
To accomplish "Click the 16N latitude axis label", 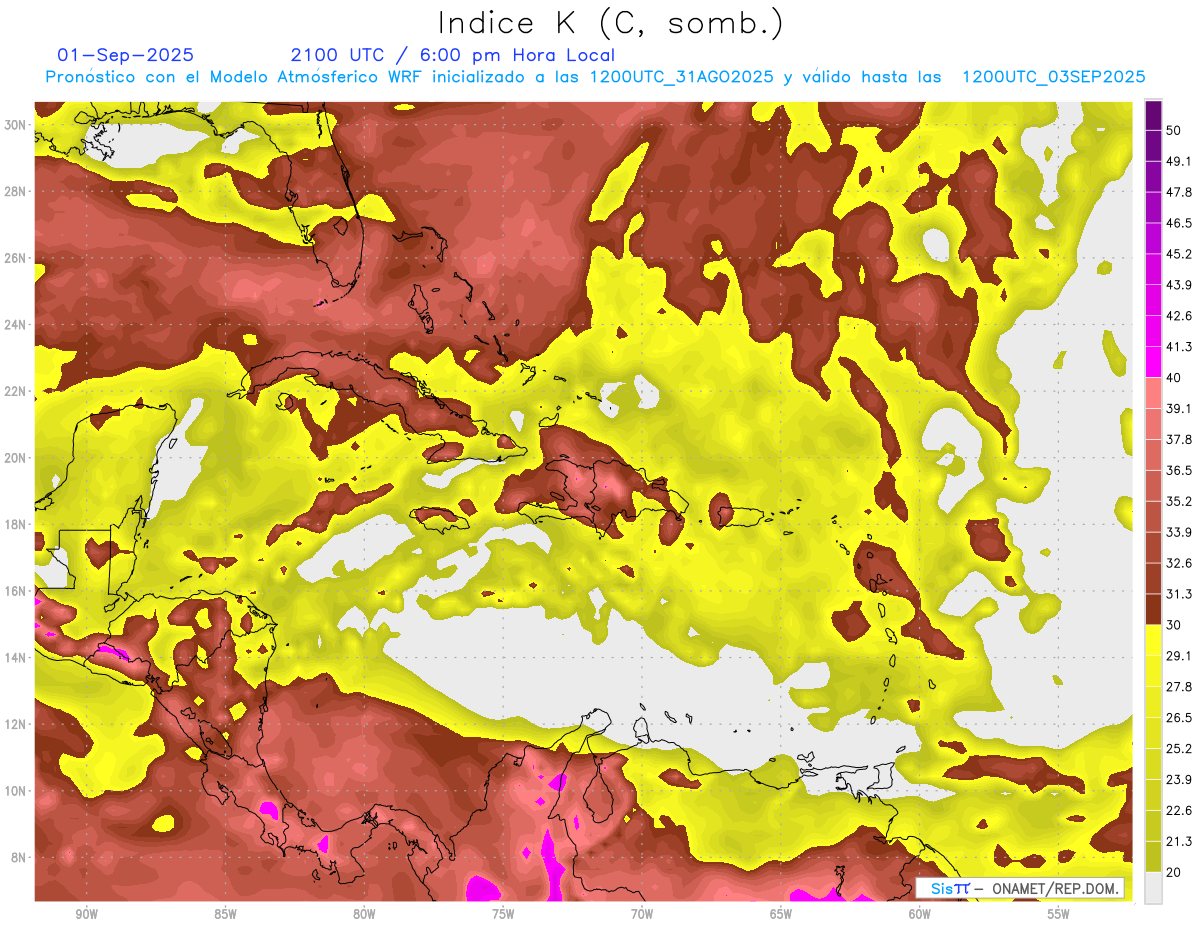I will tap(15, 591).
